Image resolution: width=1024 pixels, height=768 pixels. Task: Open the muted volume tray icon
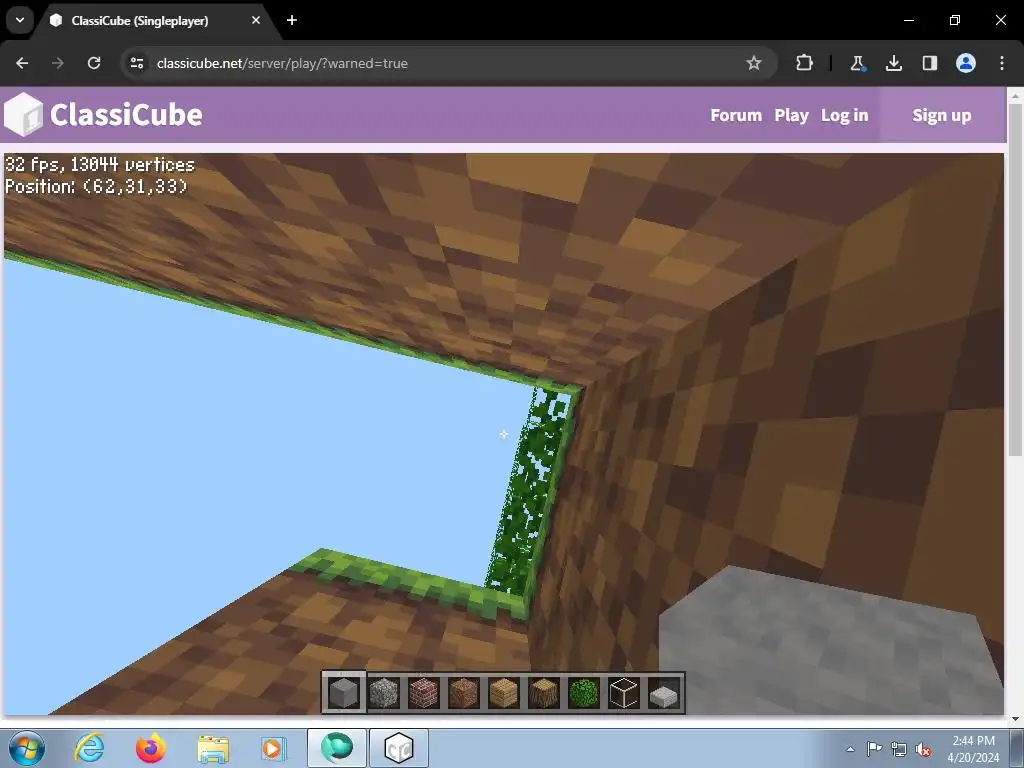pos(923,749)
